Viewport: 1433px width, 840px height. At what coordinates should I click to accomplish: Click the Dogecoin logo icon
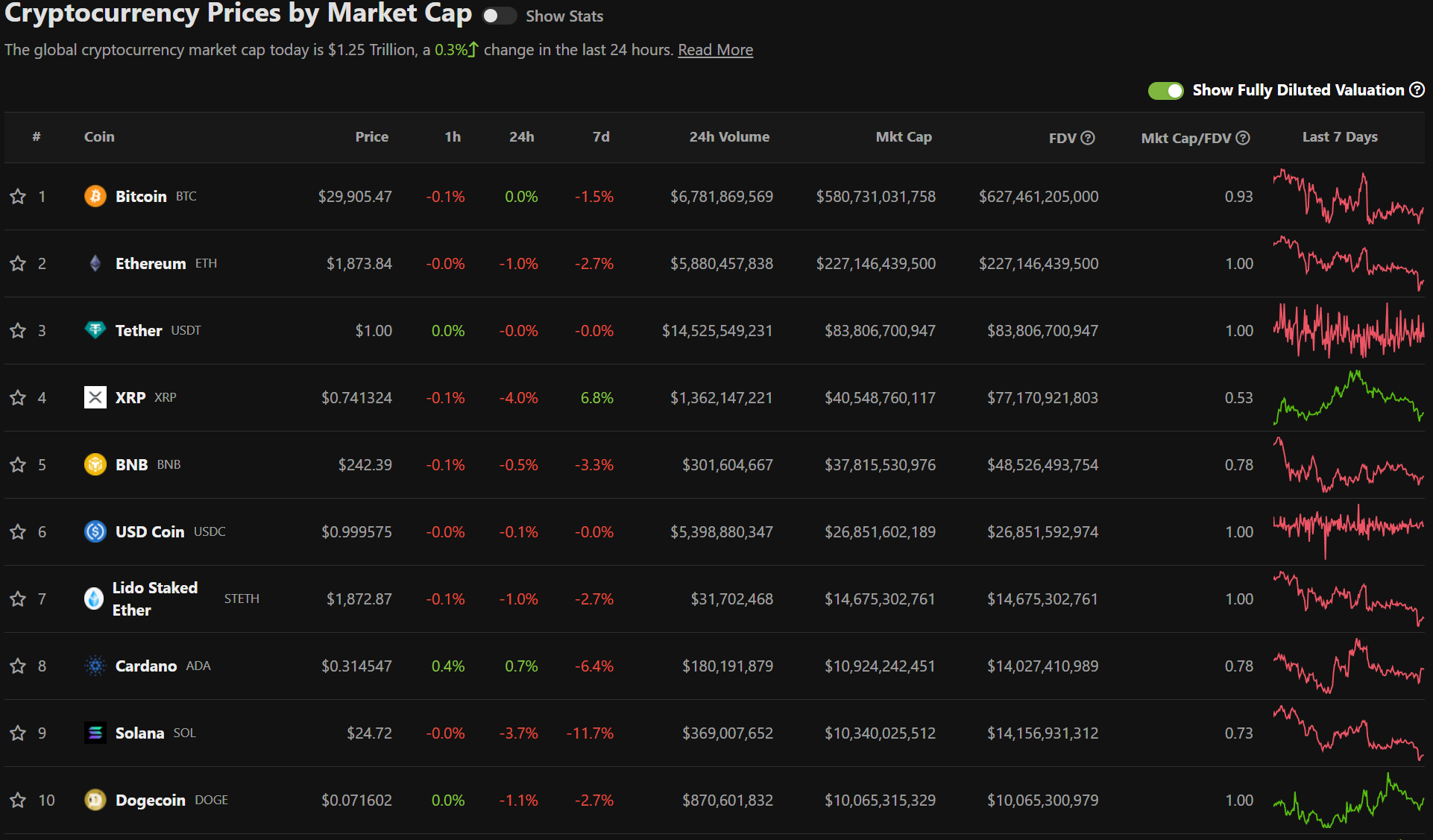pyautogui.click(x=95, y=800)
